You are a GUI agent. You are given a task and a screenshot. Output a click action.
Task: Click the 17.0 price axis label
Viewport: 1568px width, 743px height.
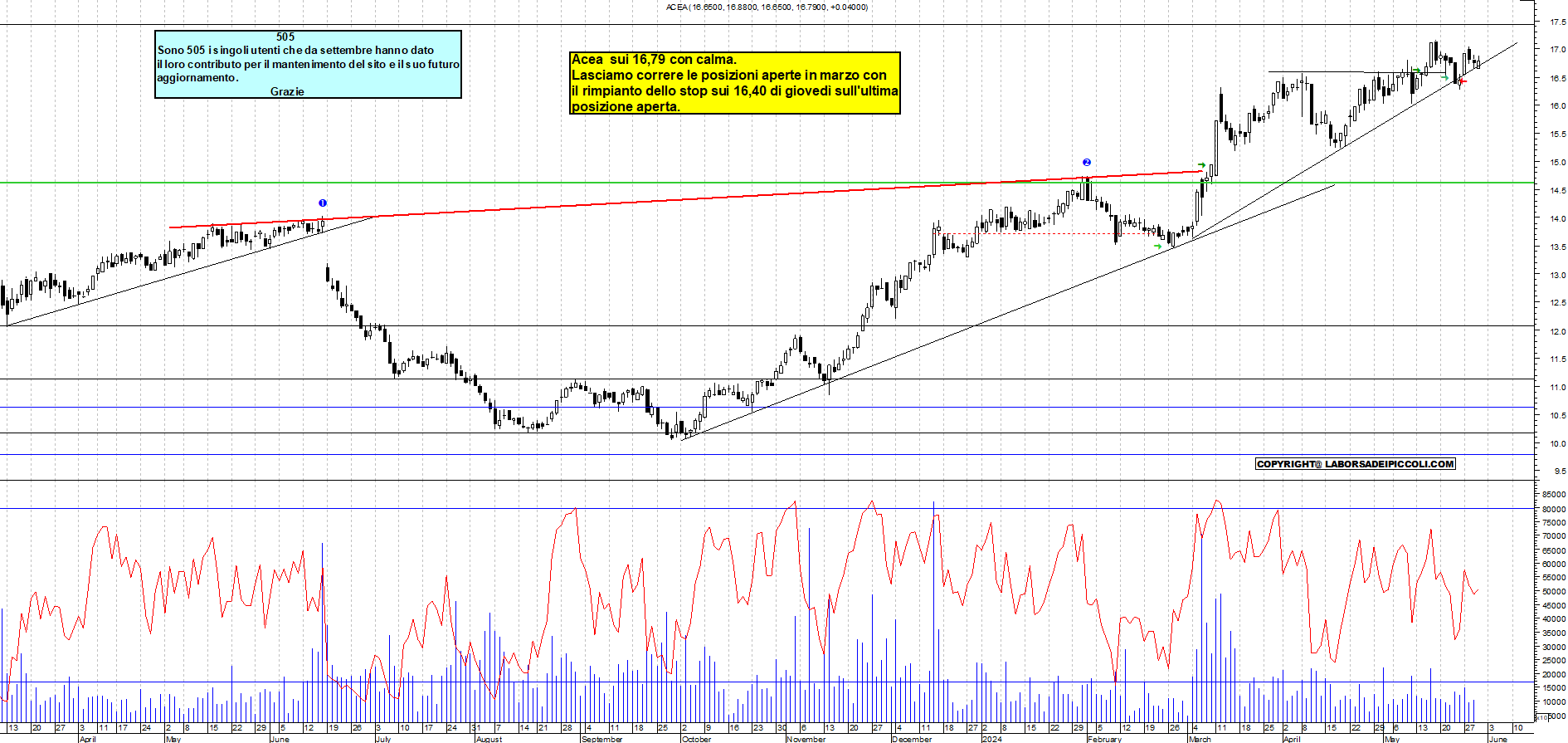point(1557,50)
